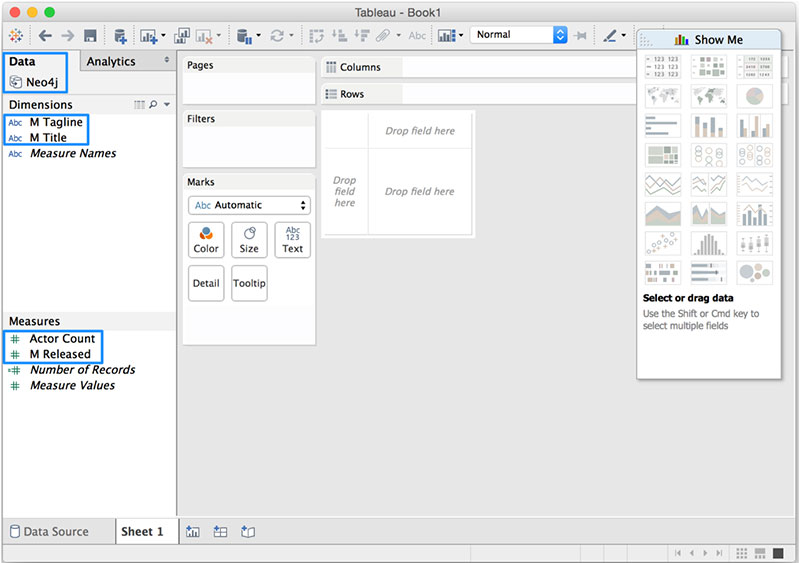Click the group members paperclip icon
The image size is (800, 563).
383,35
